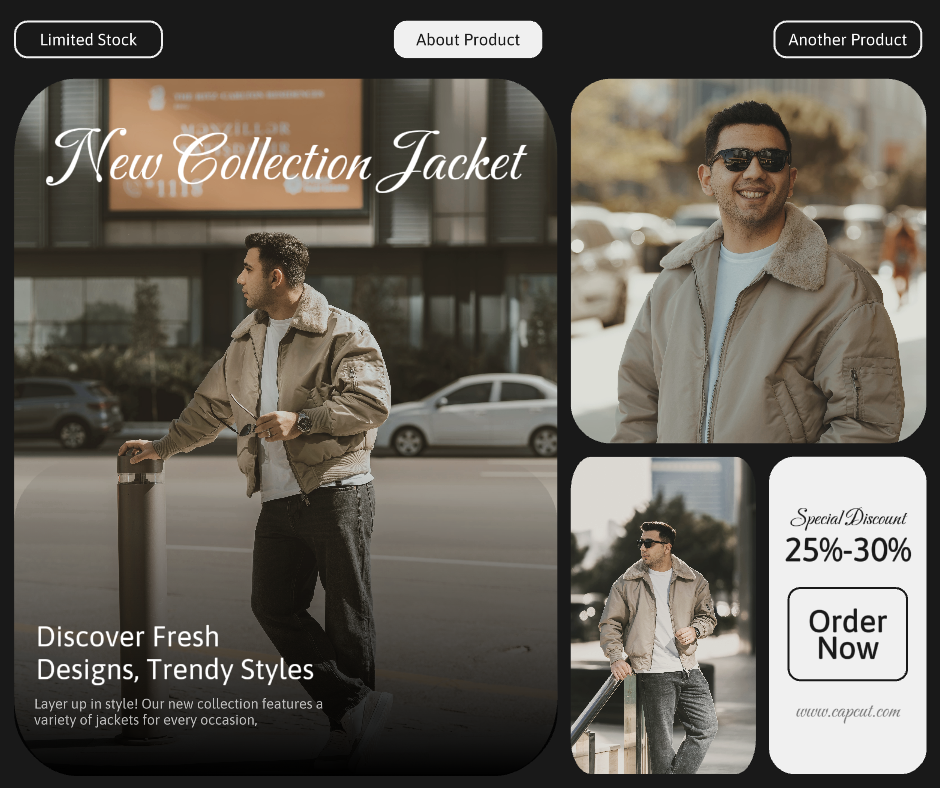This screenshot has width=940, height=788.
Task: Click the wristwatch in the main photo
Action: pos(304,422)
